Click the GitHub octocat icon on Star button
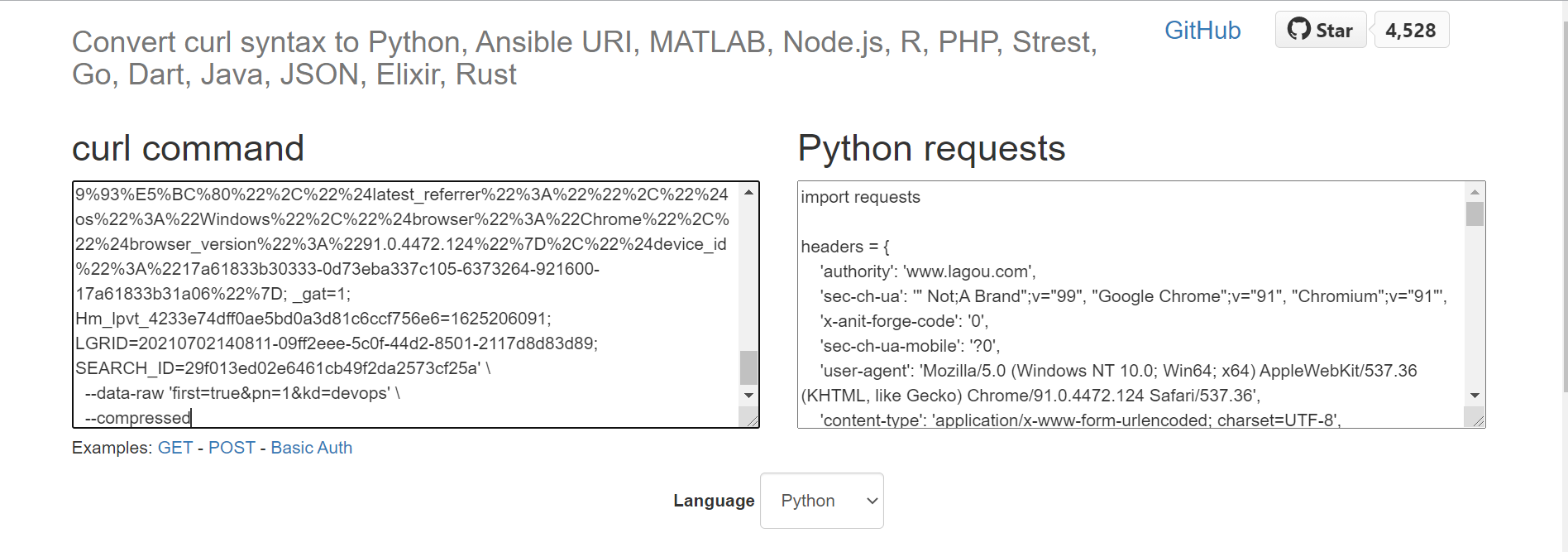1568x552 pixels. tap(1299, 29)
